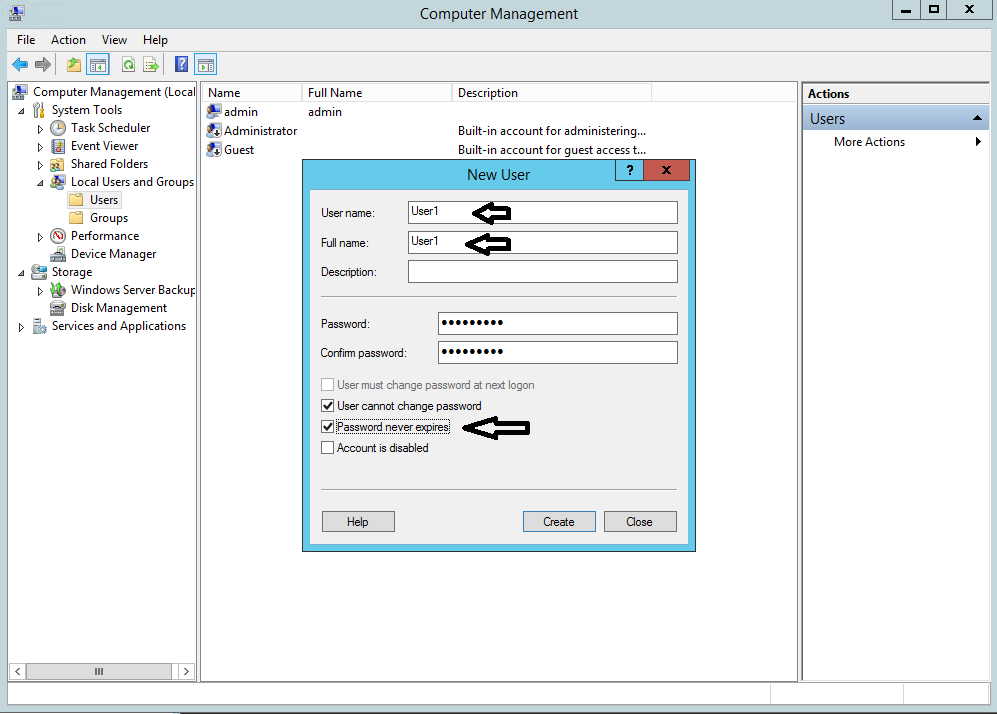
Task: Collapse the Local Users and Groups node
Action: pyautogui.click(x=40, y=183)
